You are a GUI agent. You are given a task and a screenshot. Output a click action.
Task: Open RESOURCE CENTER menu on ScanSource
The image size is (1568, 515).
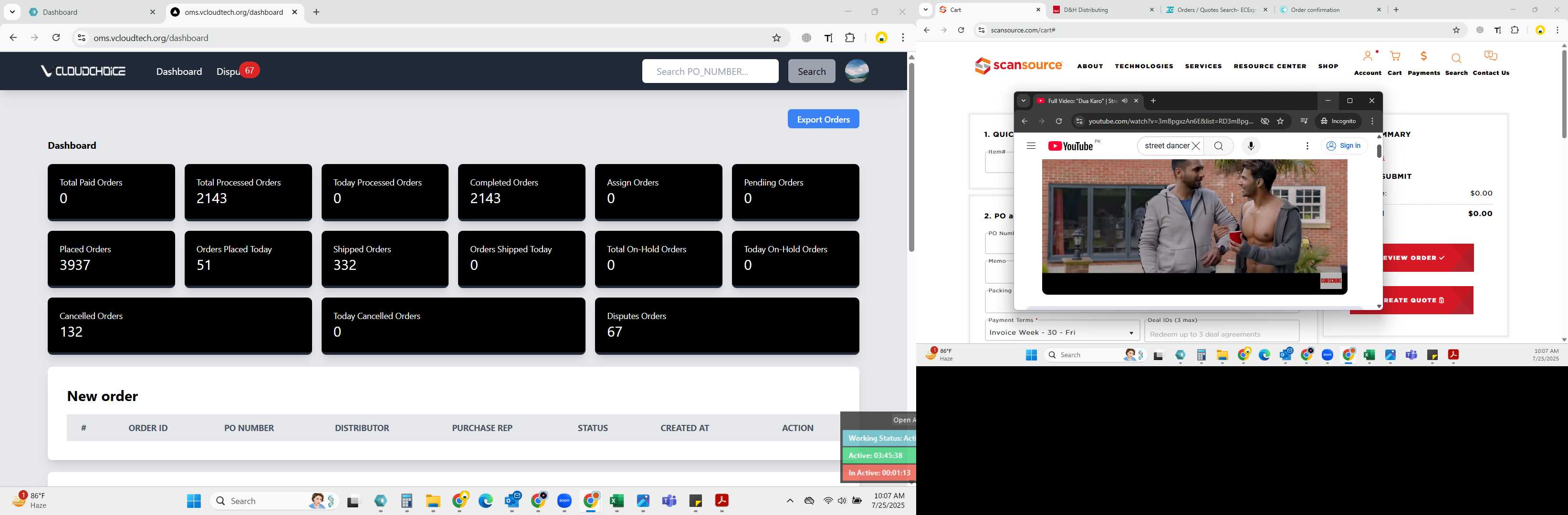1270,66
